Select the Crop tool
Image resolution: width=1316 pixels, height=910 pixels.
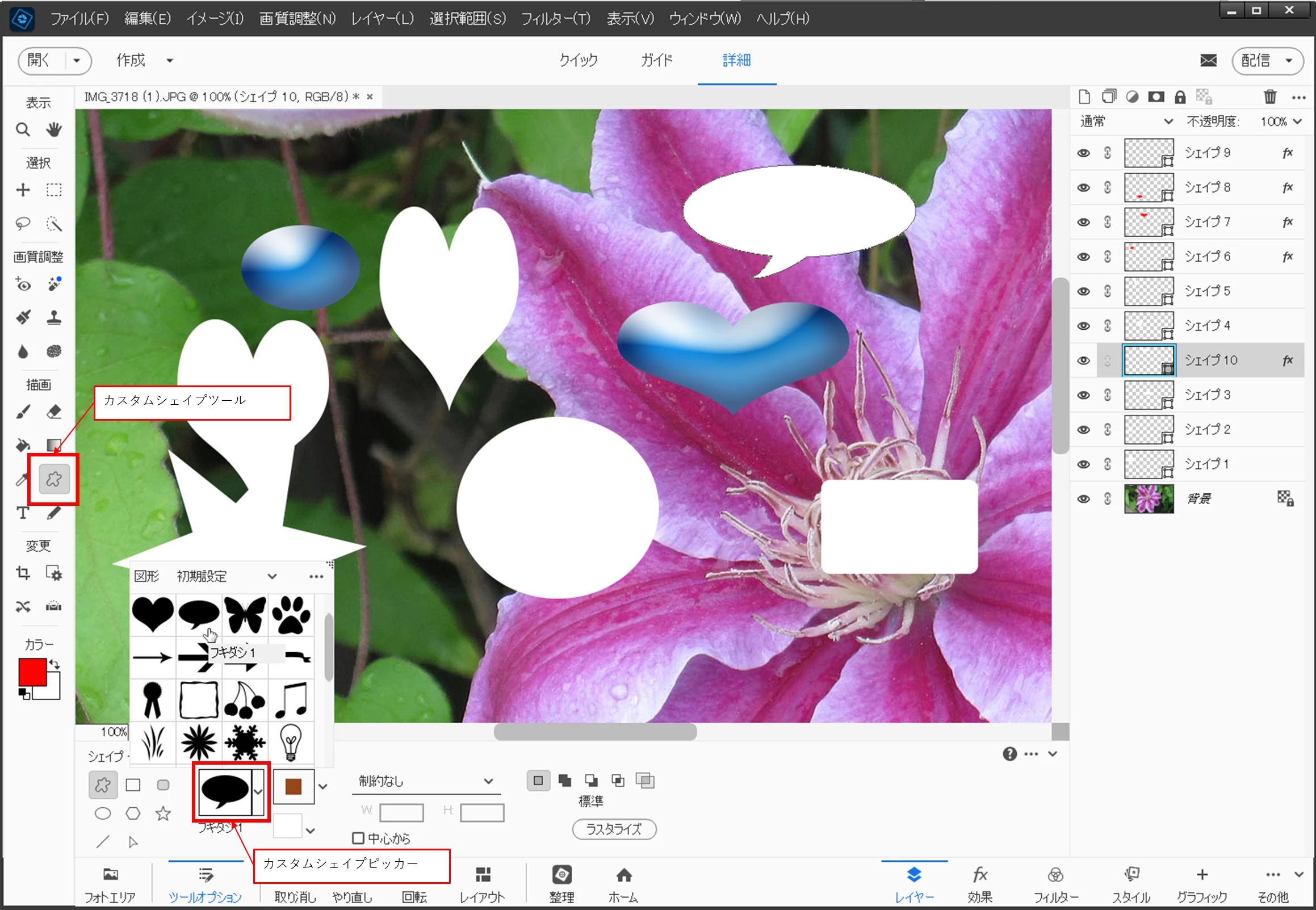click(23, 573)
